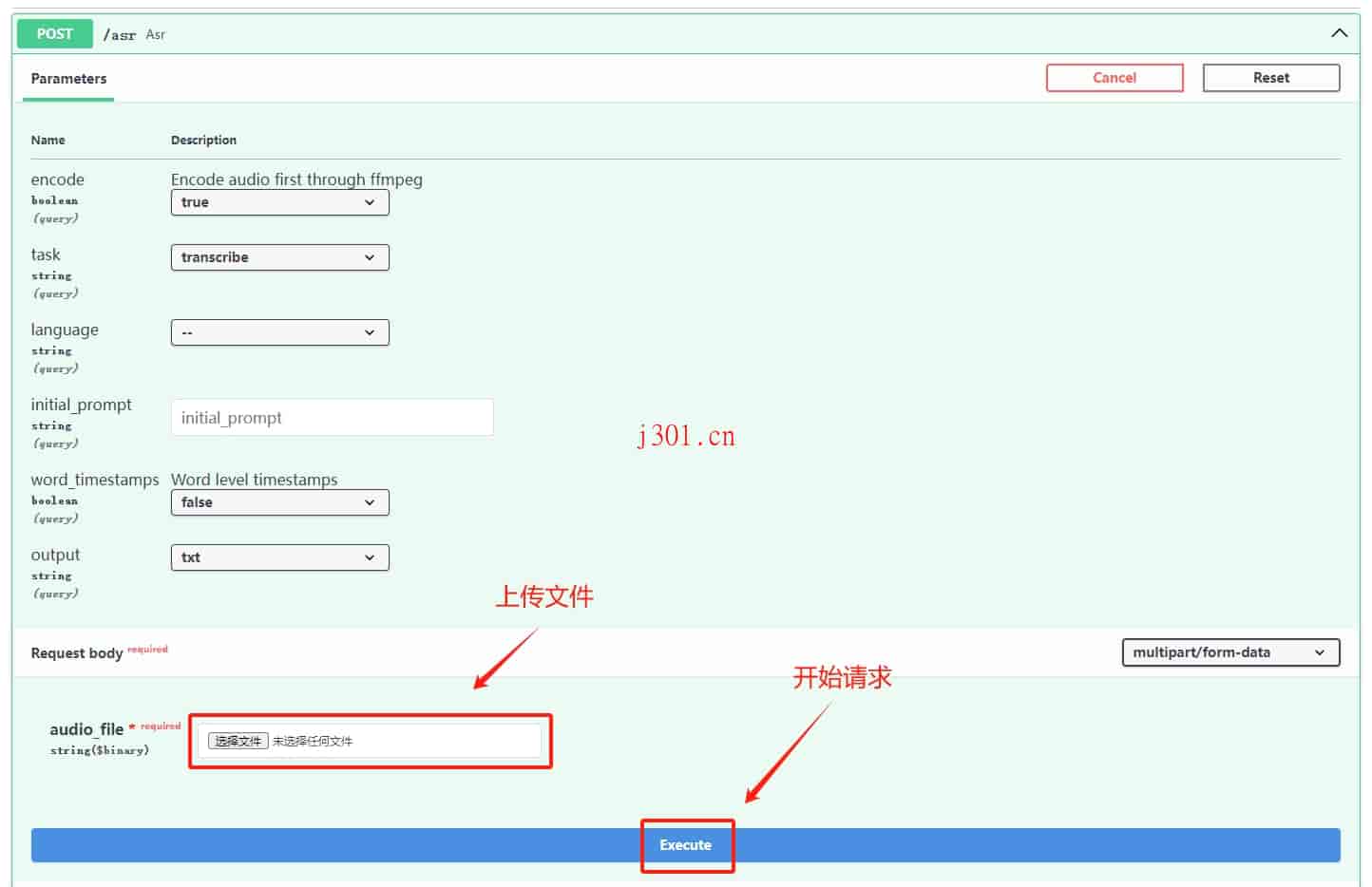The width and height of the screenshot is (1372, 887).
Task: Collapse the /asr endpoint with the chevron
Action: 1339,33
